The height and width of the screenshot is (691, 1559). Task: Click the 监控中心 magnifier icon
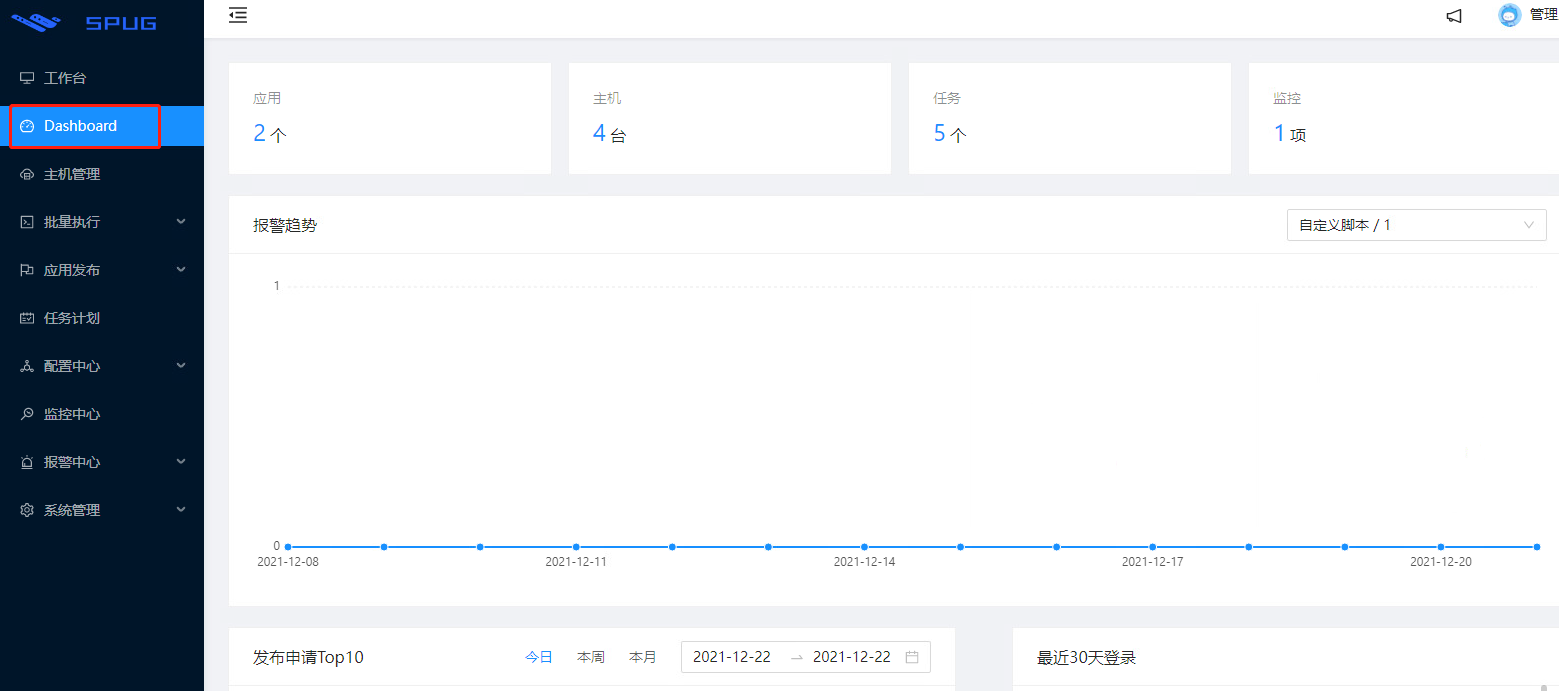pos(26,413)
